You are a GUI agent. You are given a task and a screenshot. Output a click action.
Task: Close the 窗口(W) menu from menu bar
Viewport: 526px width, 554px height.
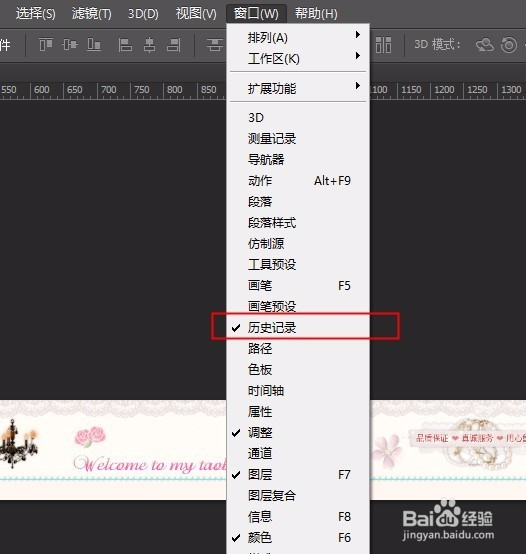(x=256, y=14)
